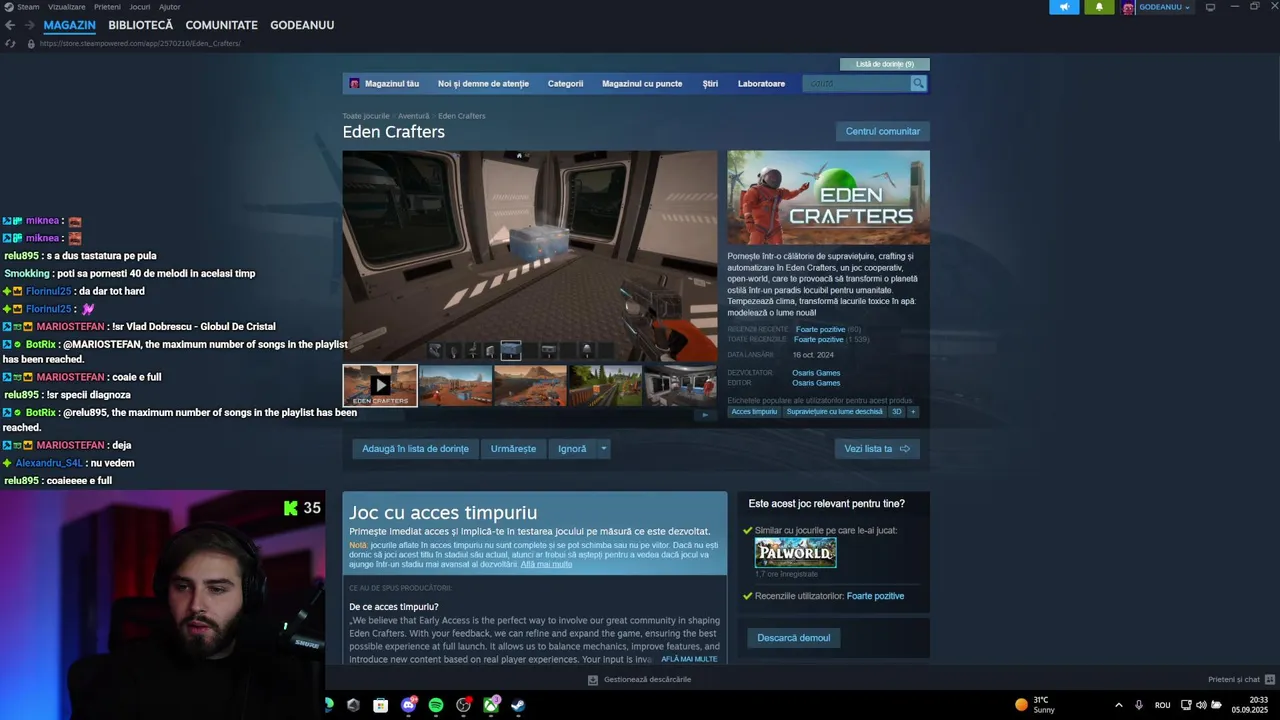
Task: Open the Prieteni și chat icon
Action: pyautogui.click(x=1270, y=679)
